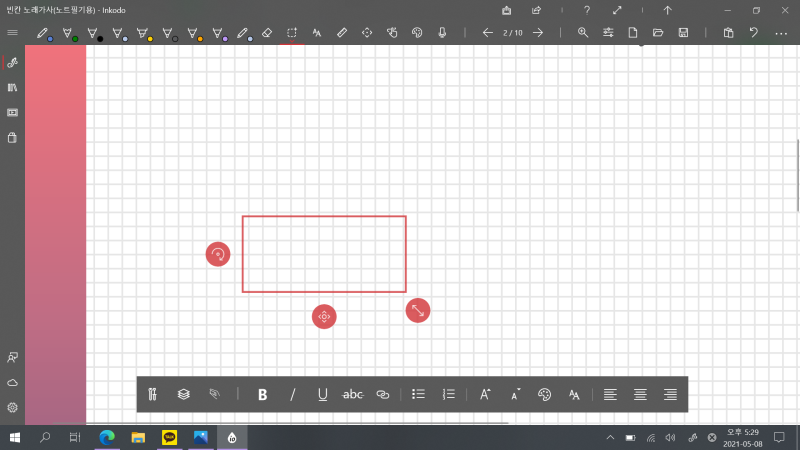Align text left
Screen dimensions: 800x450
[610, 394]
